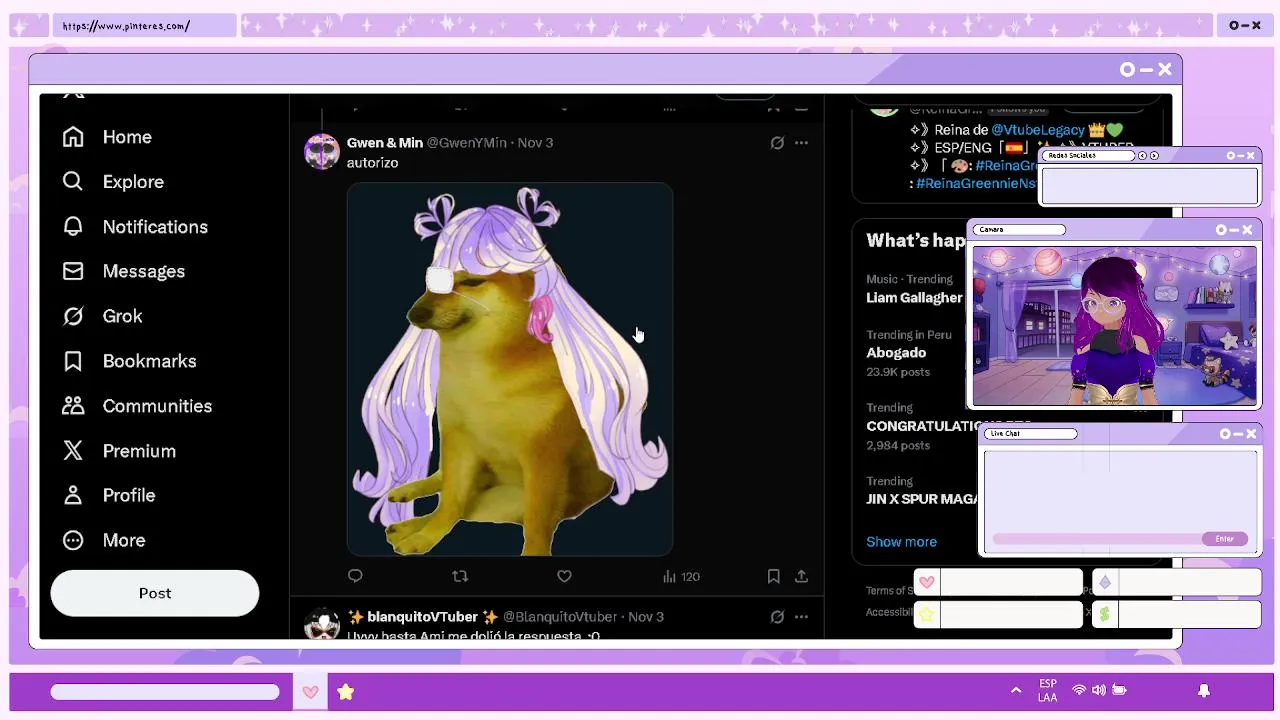The height and width of the screenshot is (720, 1280).
Task: Open the volume speaker tray icon
Action: 1099,690
